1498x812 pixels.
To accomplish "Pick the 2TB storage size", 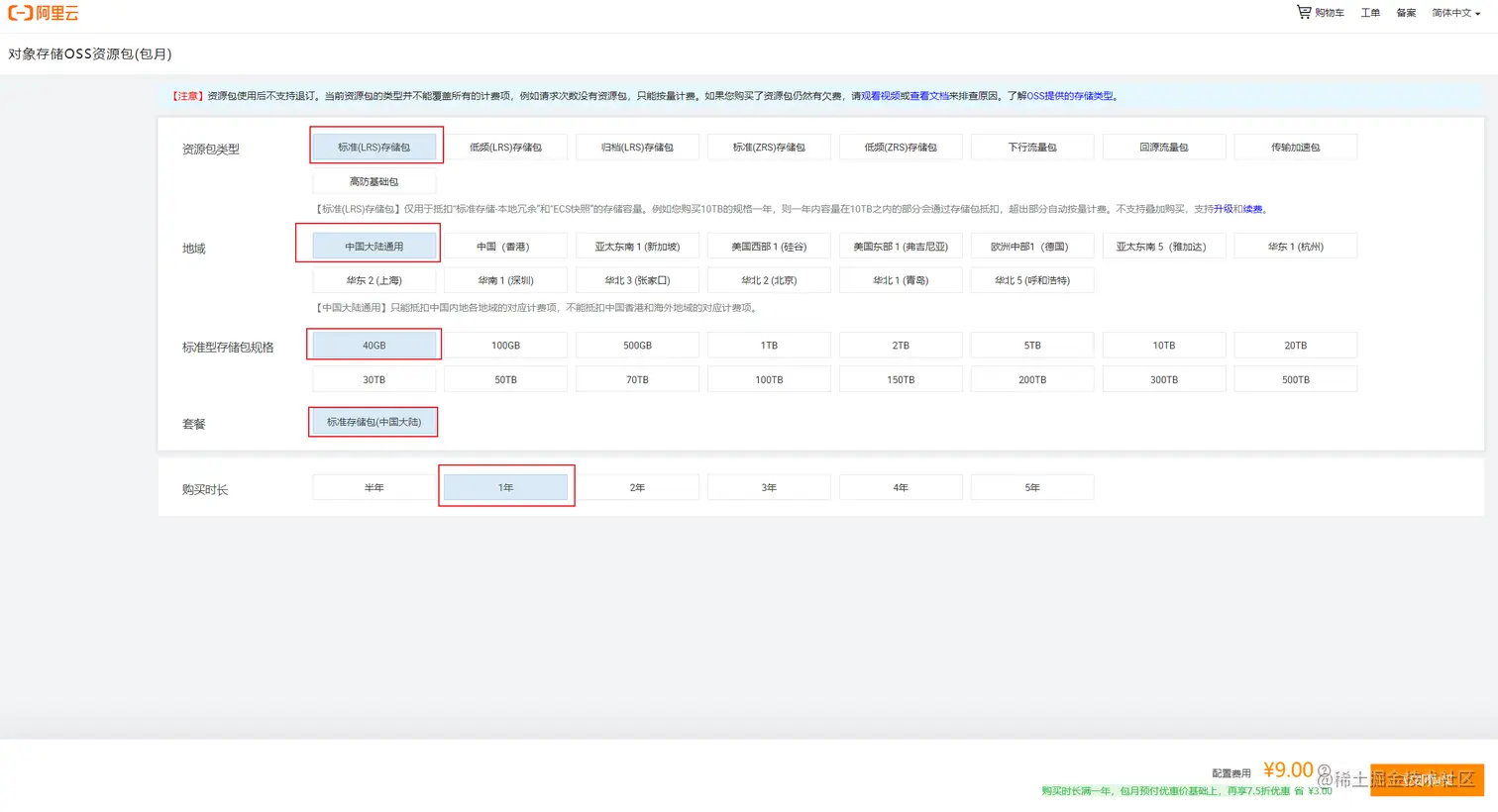I will [x=901, y=345].
